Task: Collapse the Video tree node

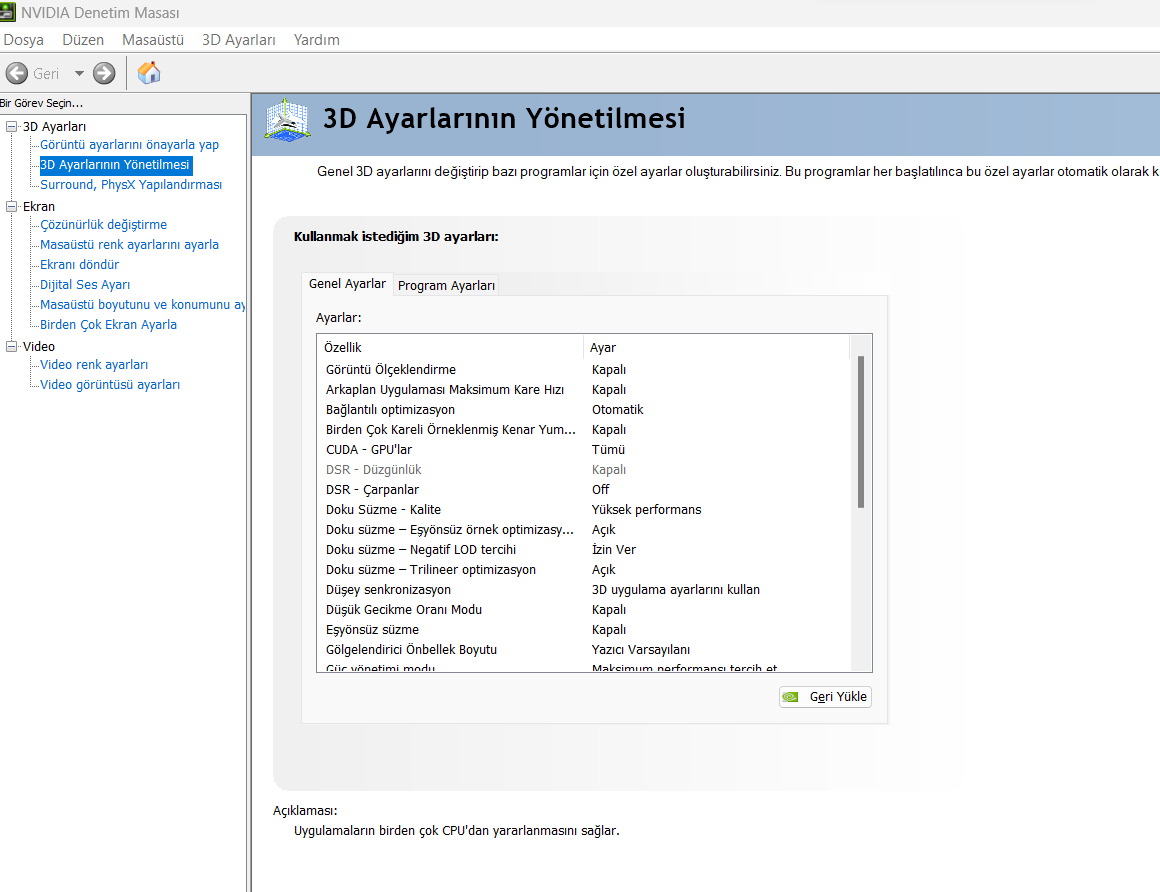Action: click(x=11, y=346)
